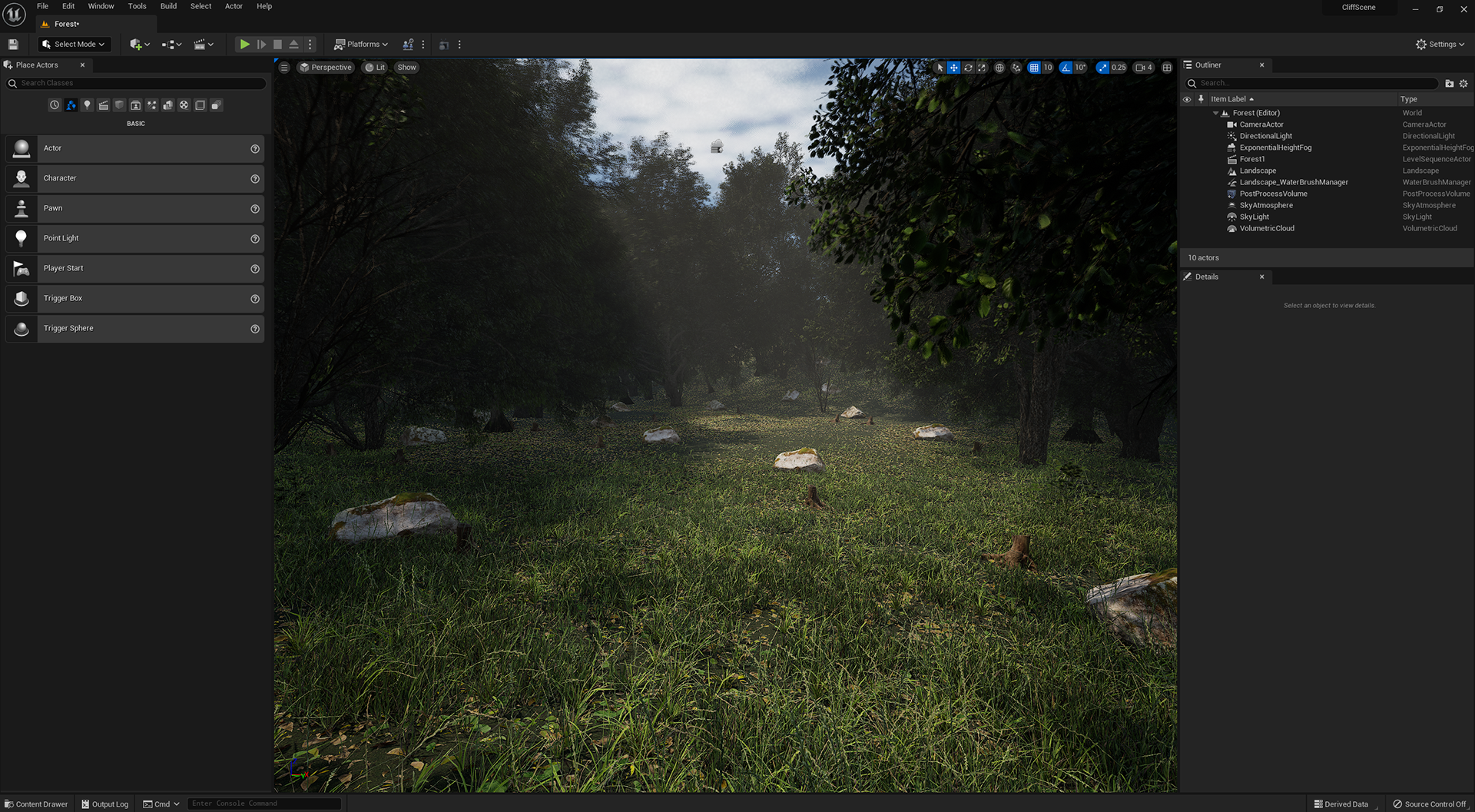Open the Content Drawer
The image size is (1475, 812).
36,804
